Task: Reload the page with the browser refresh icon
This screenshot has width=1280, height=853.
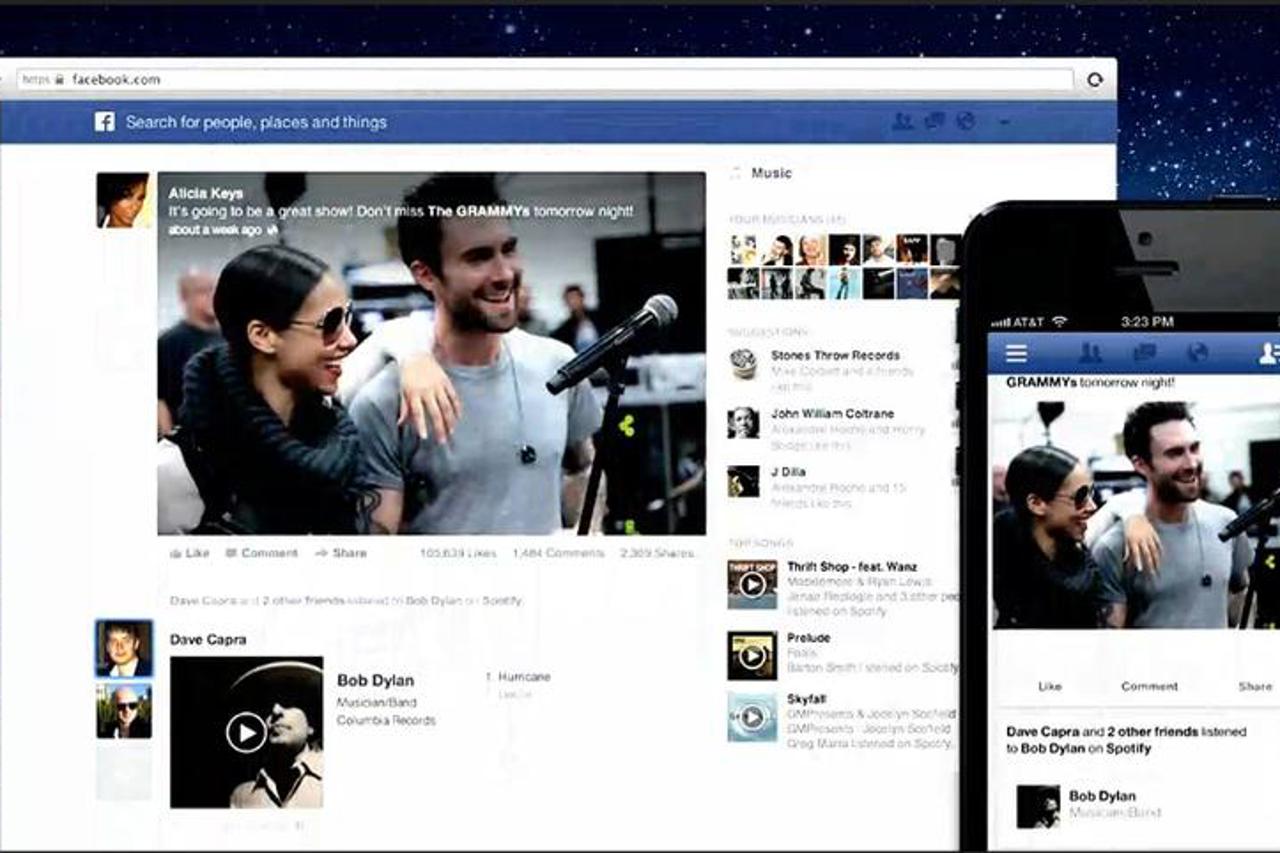Action: click(x=1095, y=80)
